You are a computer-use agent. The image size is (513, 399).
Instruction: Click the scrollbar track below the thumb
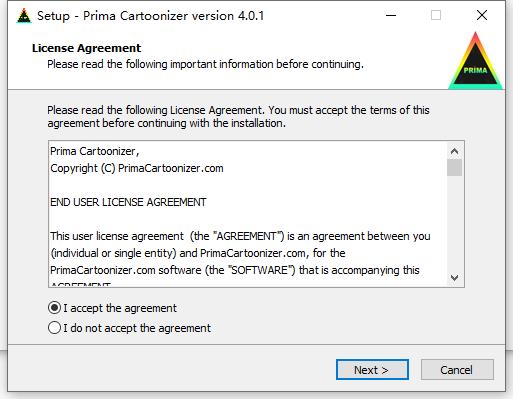click(454, 223)
